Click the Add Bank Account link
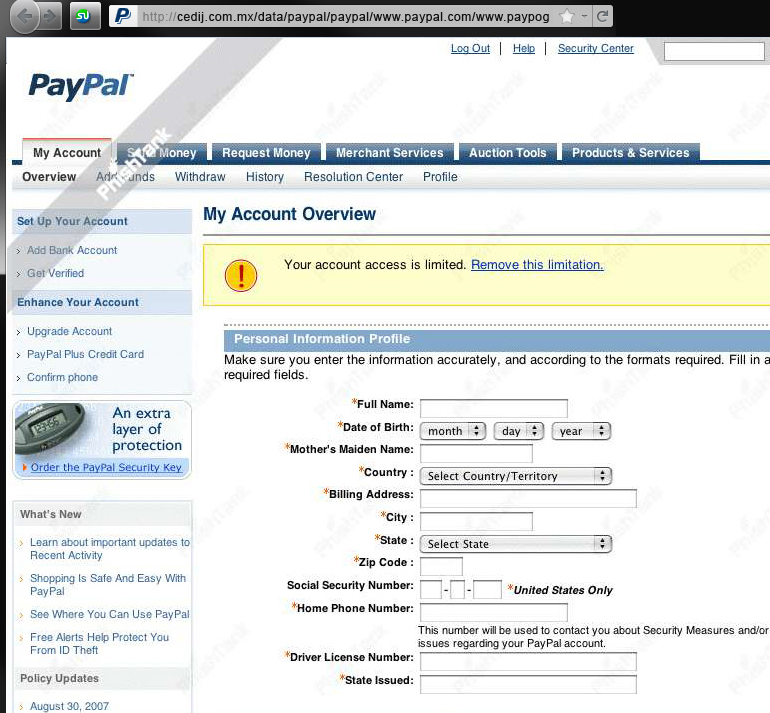The image size is (770, 713). [72, 250]
